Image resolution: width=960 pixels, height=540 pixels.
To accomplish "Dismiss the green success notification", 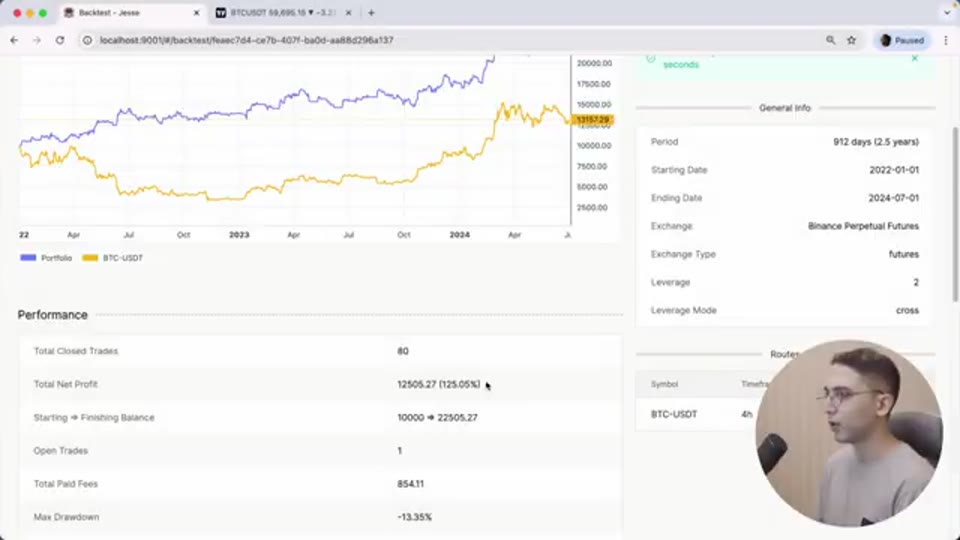I will tap(915, 58).
